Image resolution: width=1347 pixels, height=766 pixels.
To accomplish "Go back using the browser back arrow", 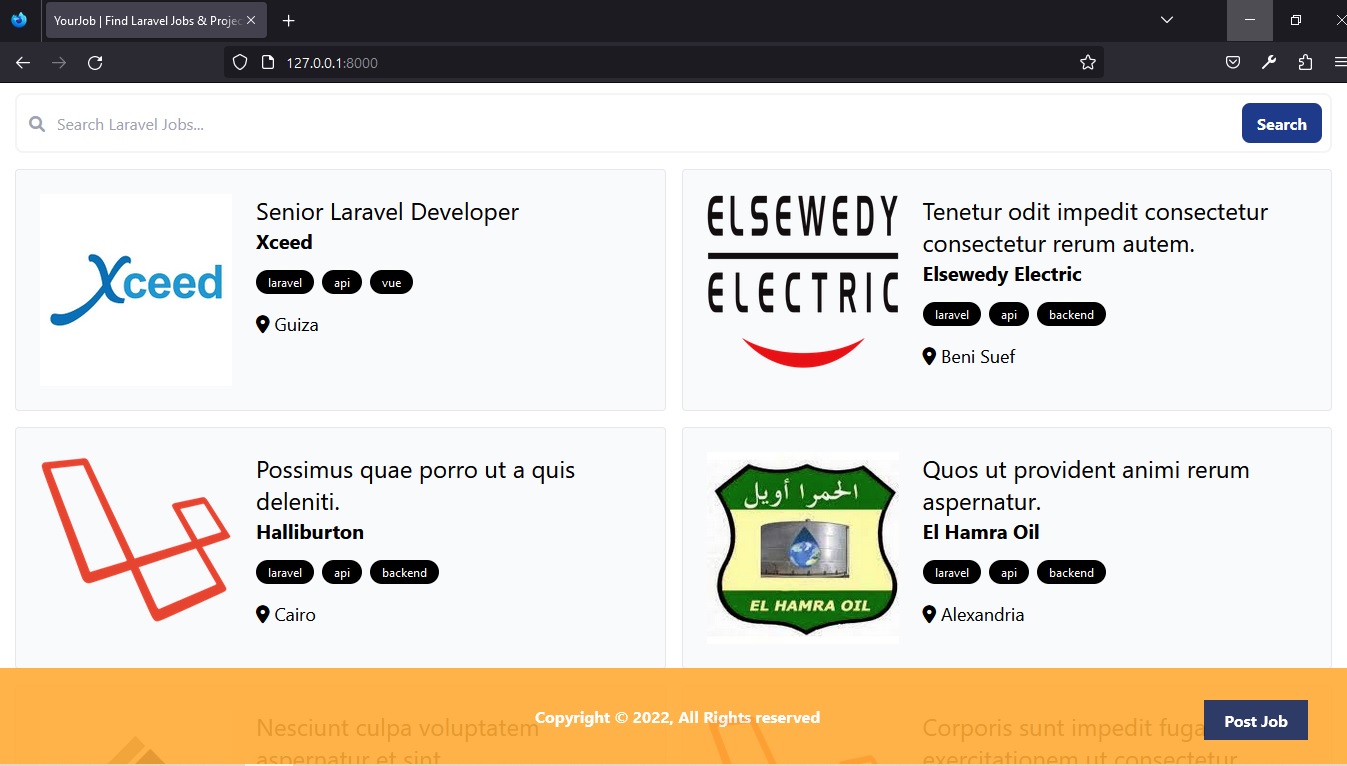I will coord(23,63).
